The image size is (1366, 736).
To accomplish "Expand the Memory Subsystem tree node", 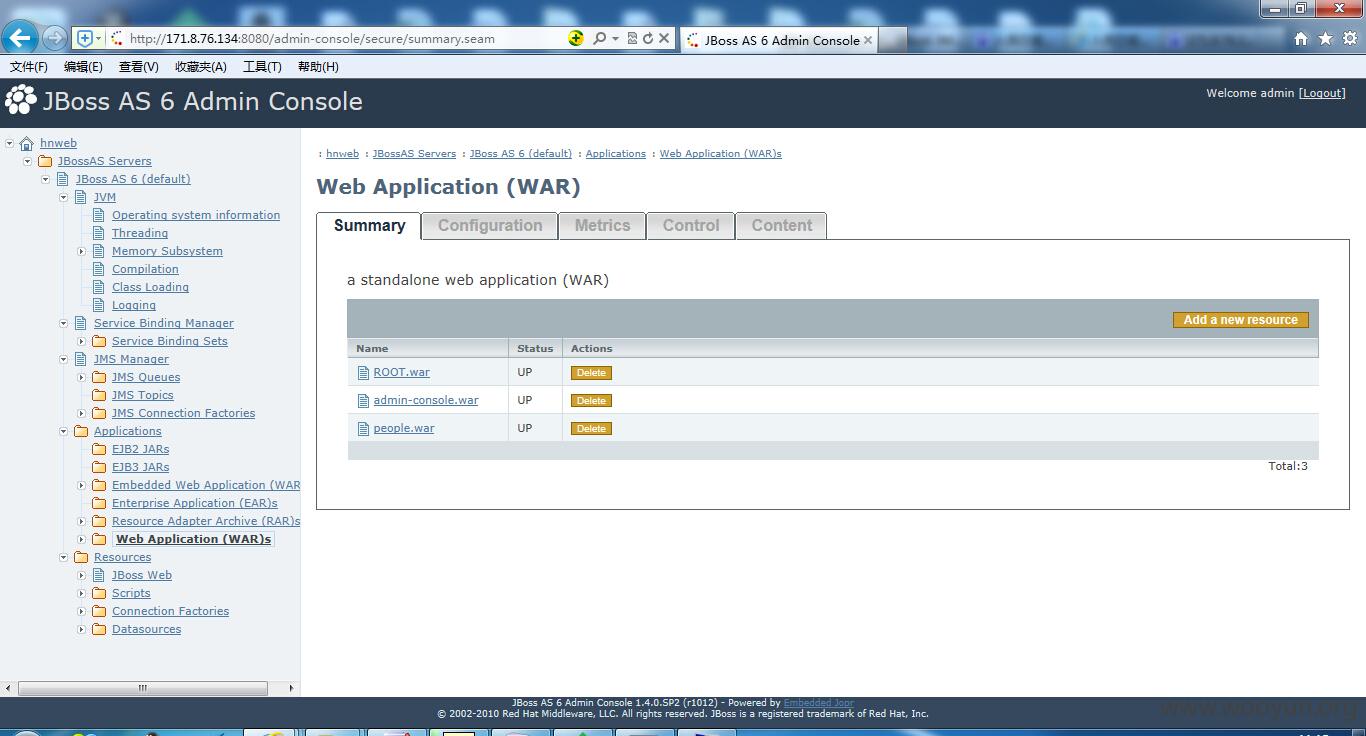I will tap(82, 252).
